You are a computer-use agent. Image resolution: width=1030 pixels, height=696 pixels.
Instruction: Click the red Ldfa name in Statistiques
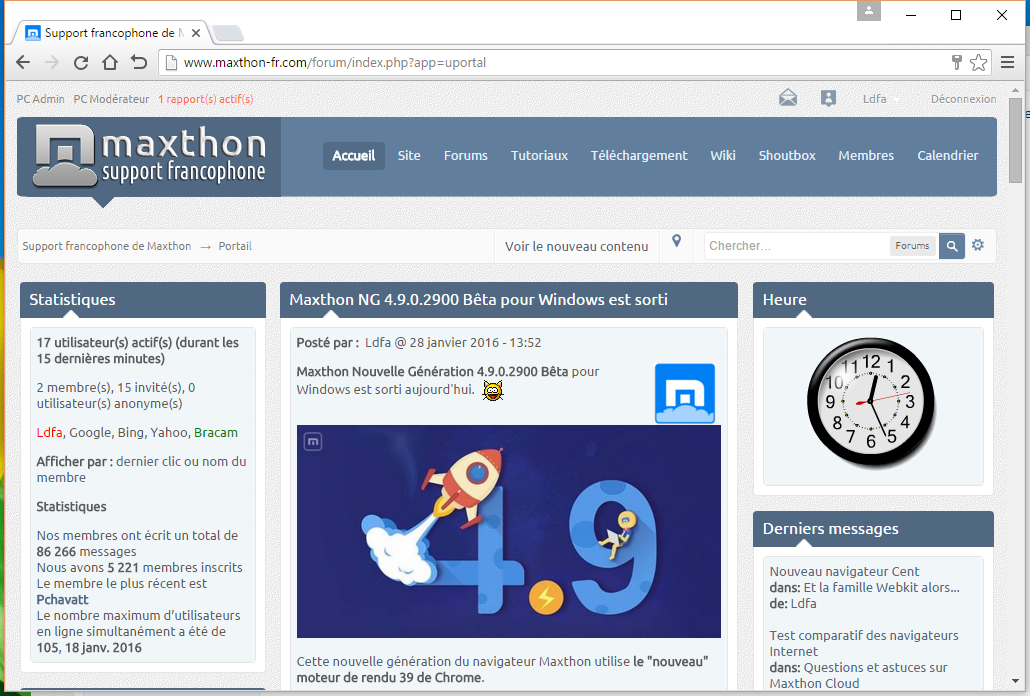tap(49, 433)
